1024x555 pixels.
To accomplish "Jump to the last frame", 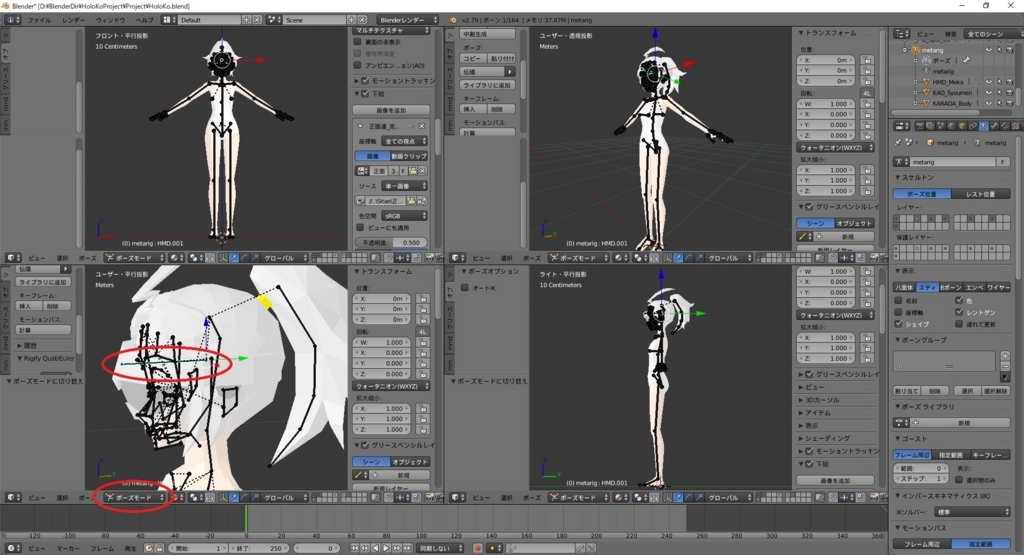I will click(x=407, y=548).
